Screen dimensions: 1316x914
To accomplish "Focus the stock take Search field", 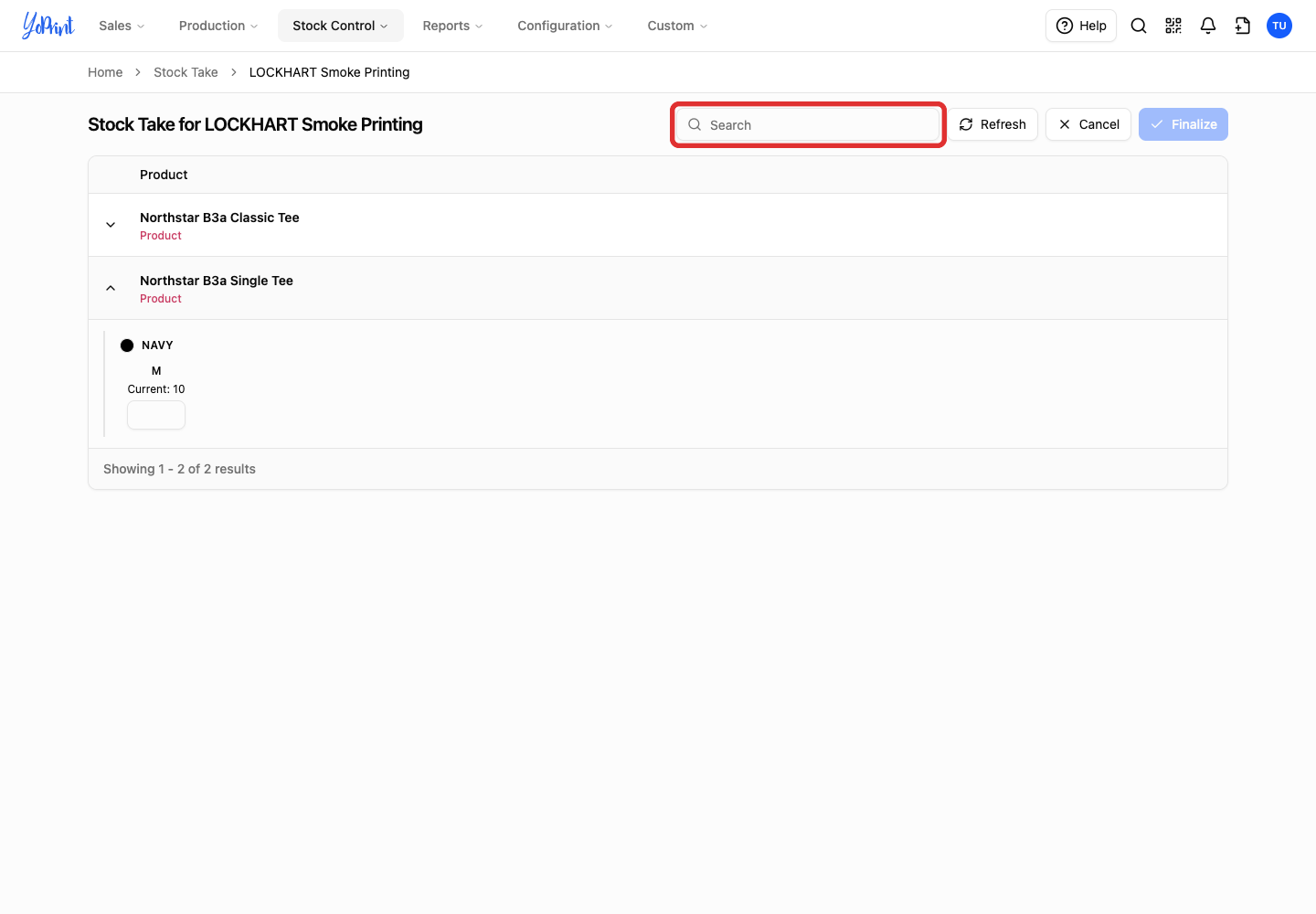I will [x=809, y=124].
